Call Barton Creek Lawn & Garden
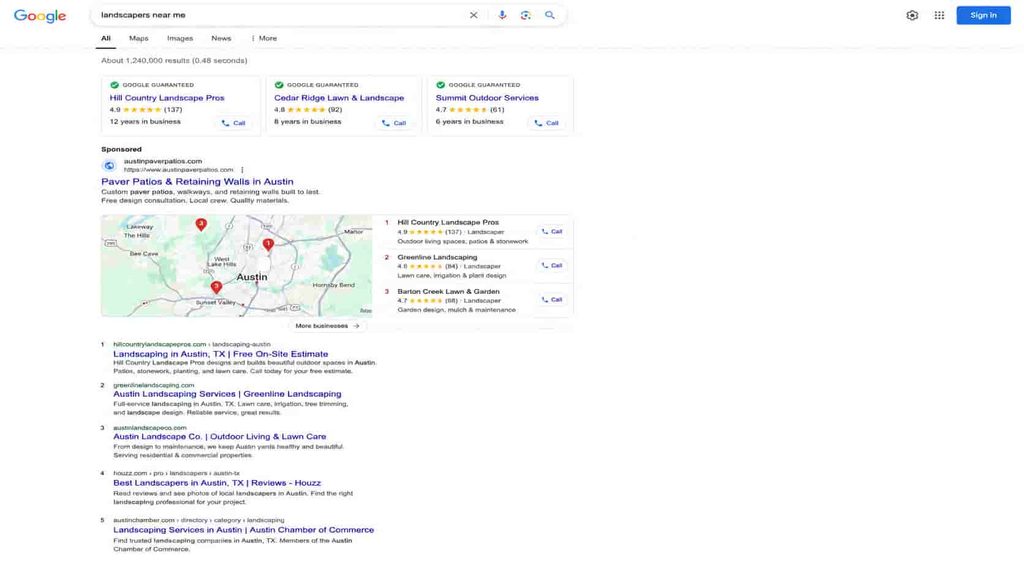 coord(552,300)
